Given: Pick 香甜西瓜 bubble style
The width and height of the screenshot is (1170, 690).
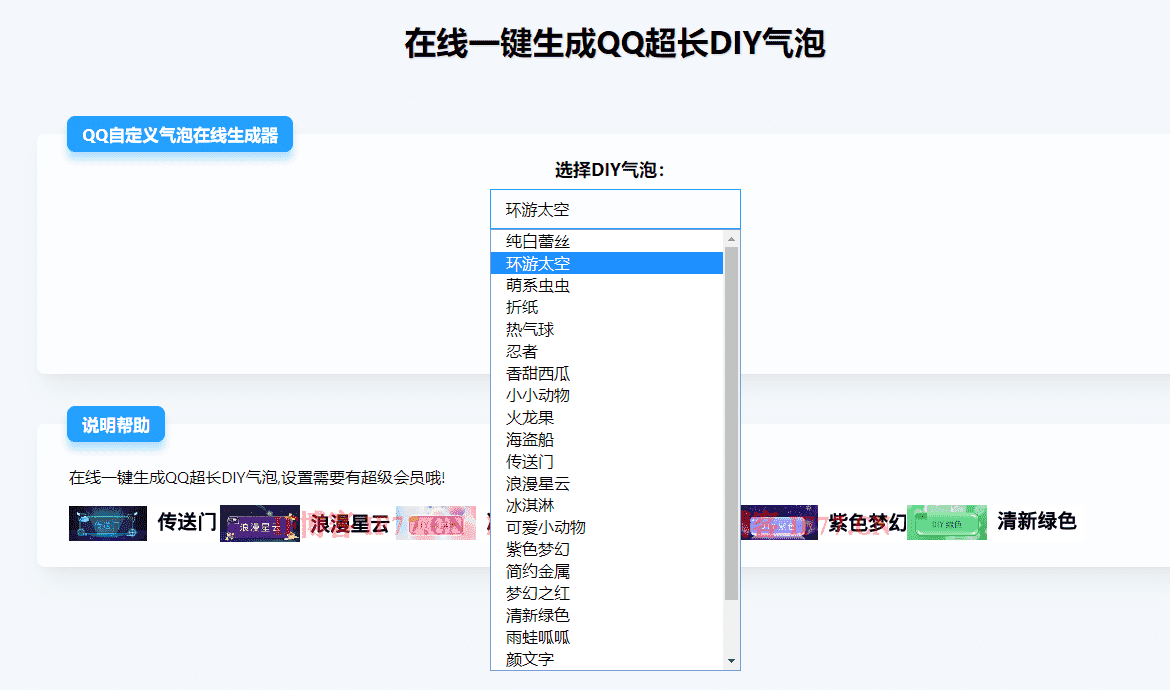Looking at the screenshot, I should 607,373.
